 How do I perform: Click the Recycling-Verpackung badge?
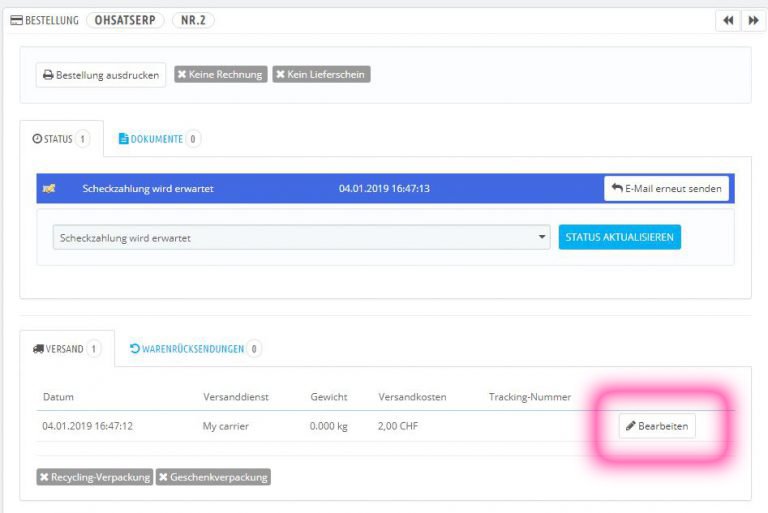pyautogui.click(x=95, y=477)
